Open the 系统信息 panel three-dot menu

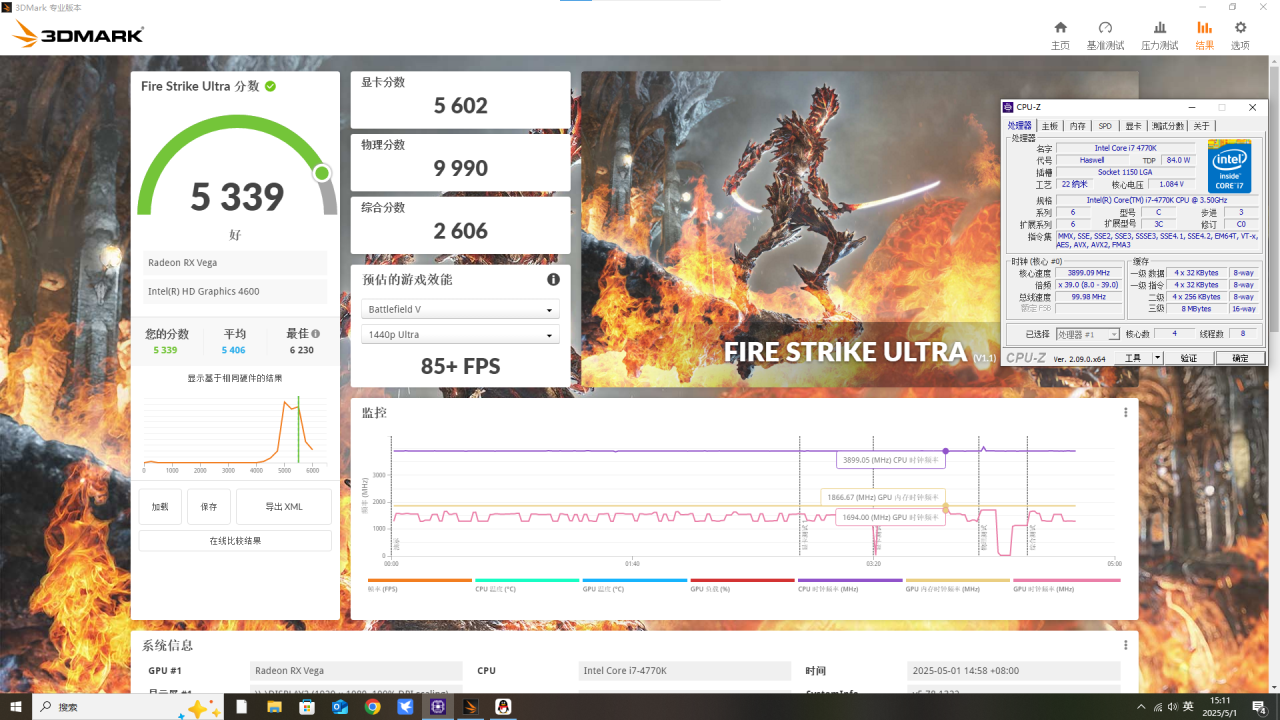coord(1126,645)
